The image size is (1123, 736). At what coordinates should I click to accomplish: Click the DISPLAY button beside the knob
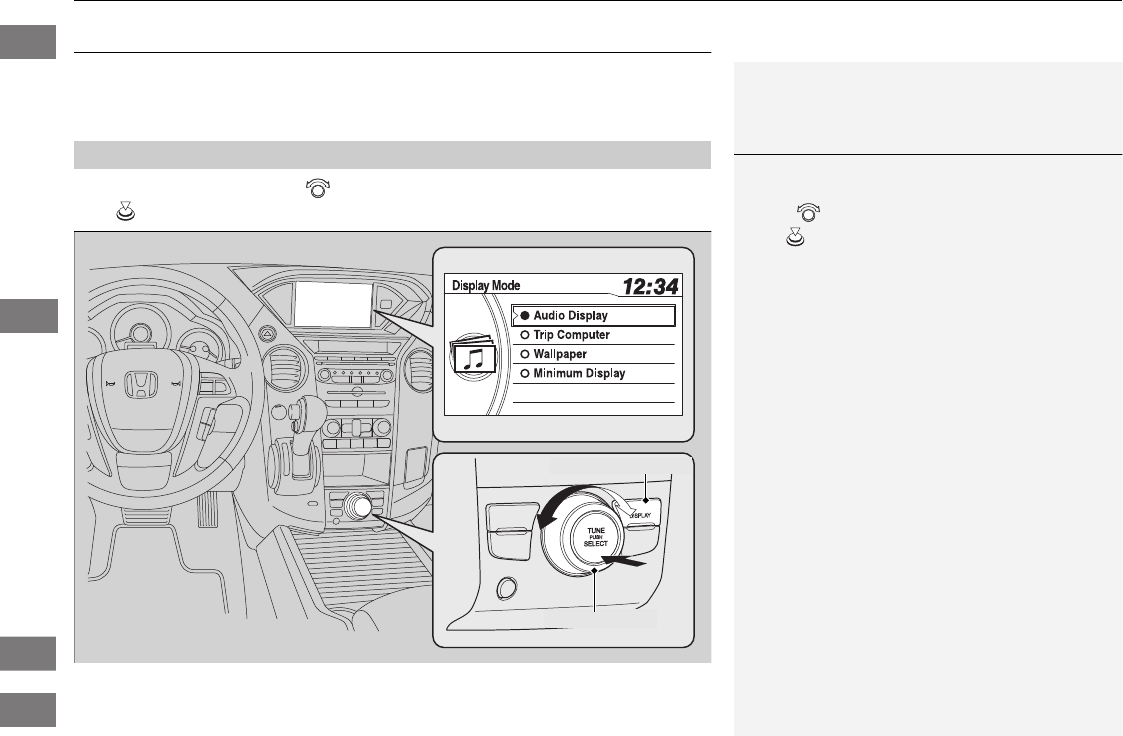point(641,511)
